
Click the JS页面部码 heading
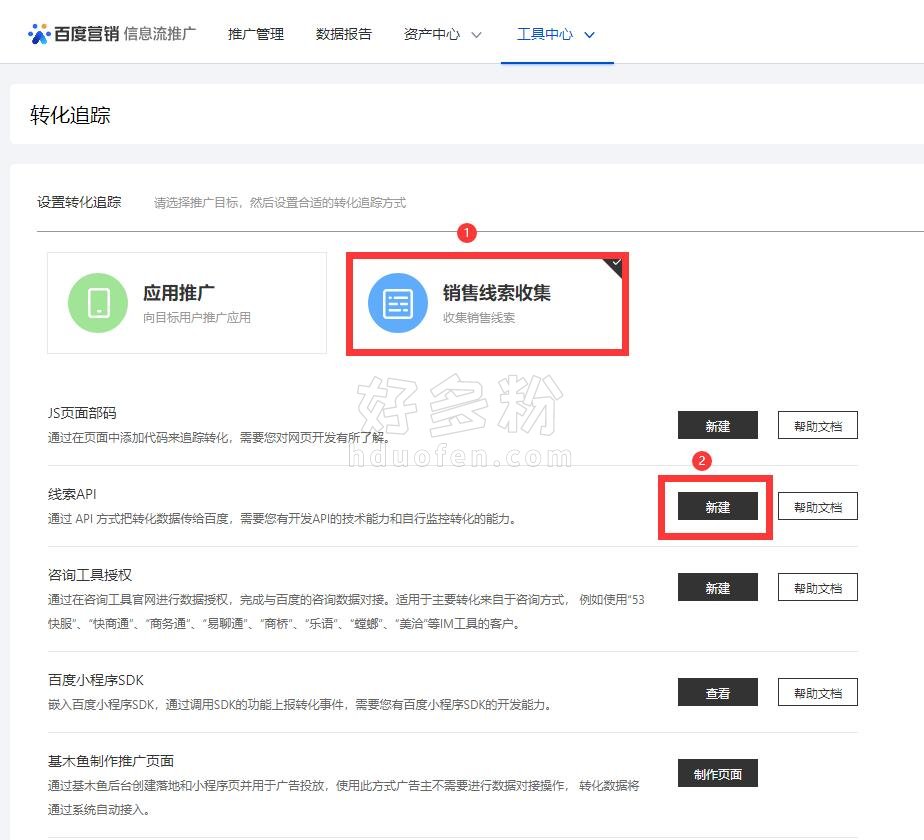tap(82, 413)
